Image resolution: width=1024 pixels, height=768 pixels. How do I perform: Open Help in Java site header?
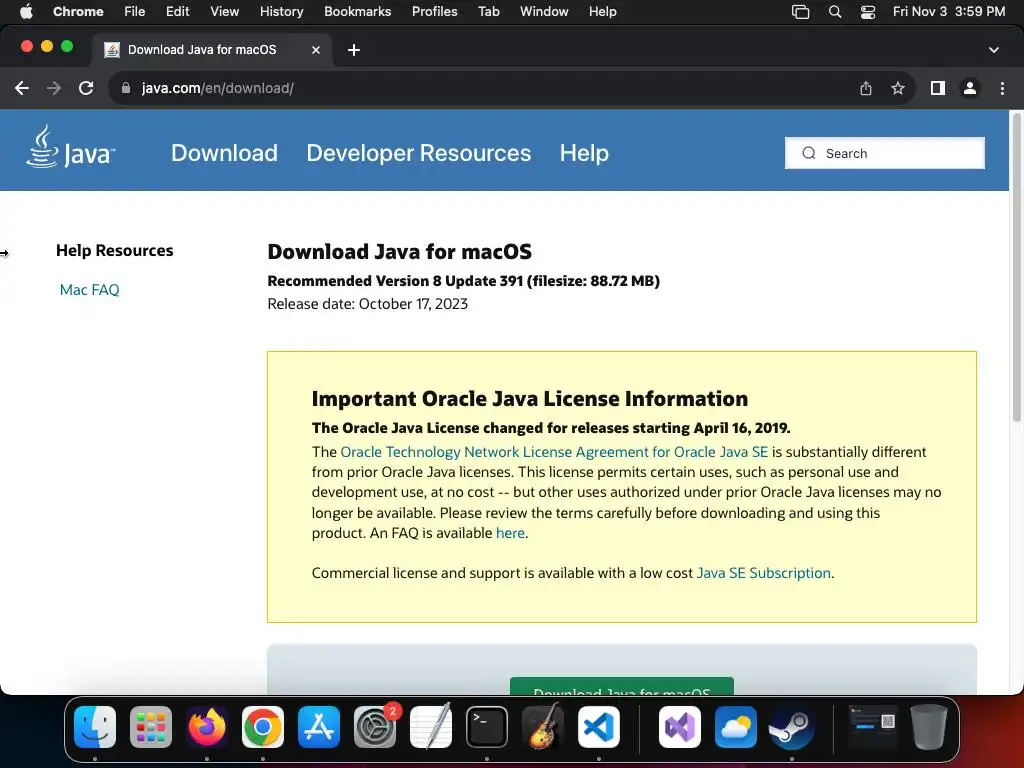pyautogui.click(x=584, y=153)
